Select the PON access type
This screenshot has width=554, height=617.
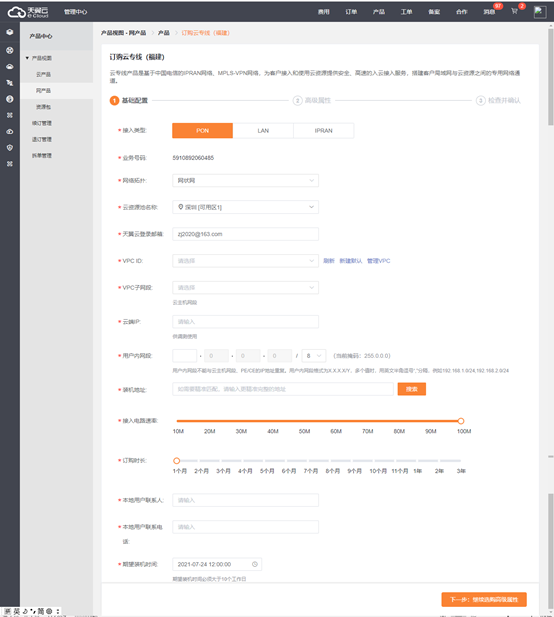click(202, 131)
